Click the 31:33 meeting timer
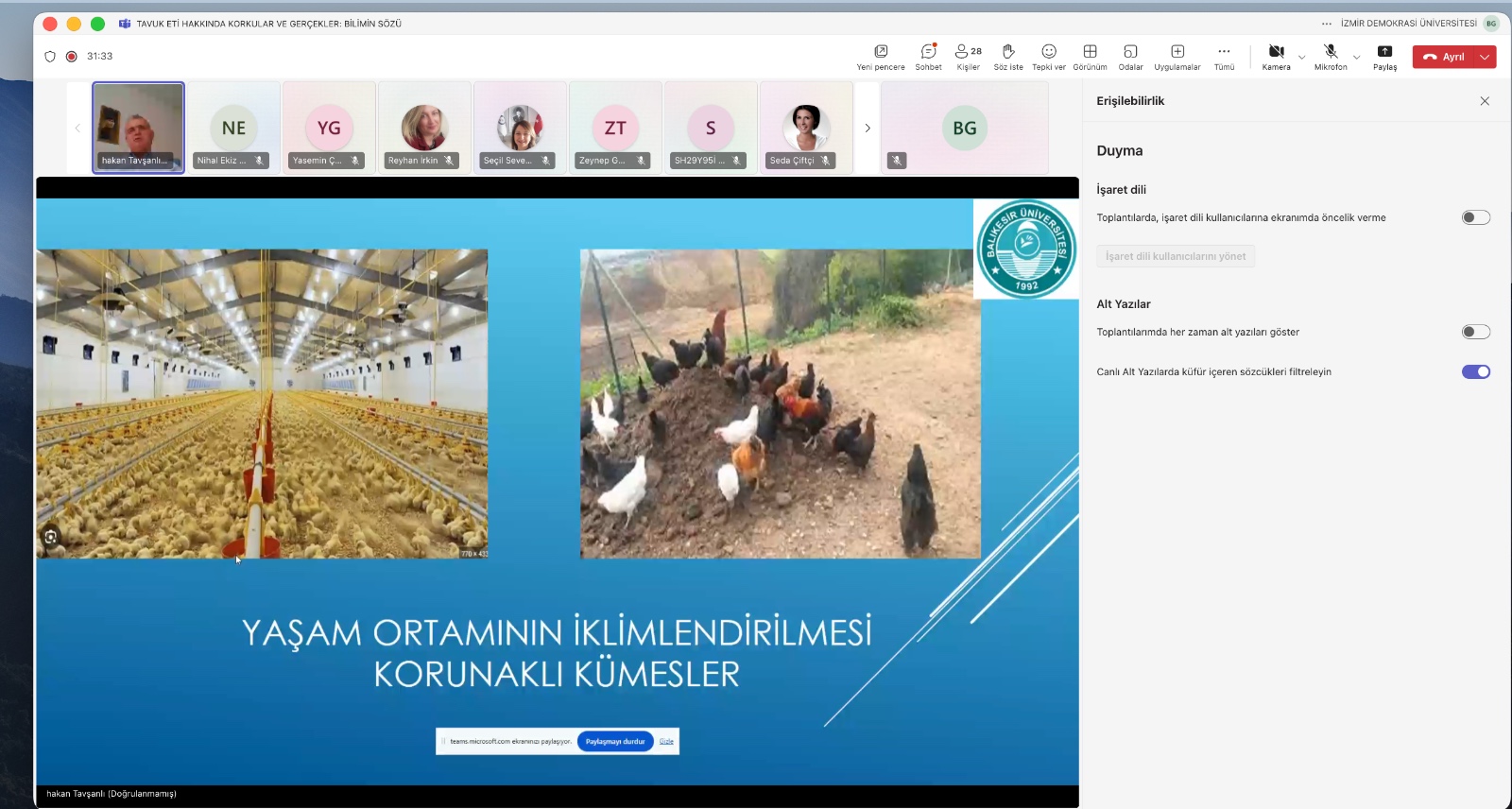The image size is (1512, 809). pos(99,57)
